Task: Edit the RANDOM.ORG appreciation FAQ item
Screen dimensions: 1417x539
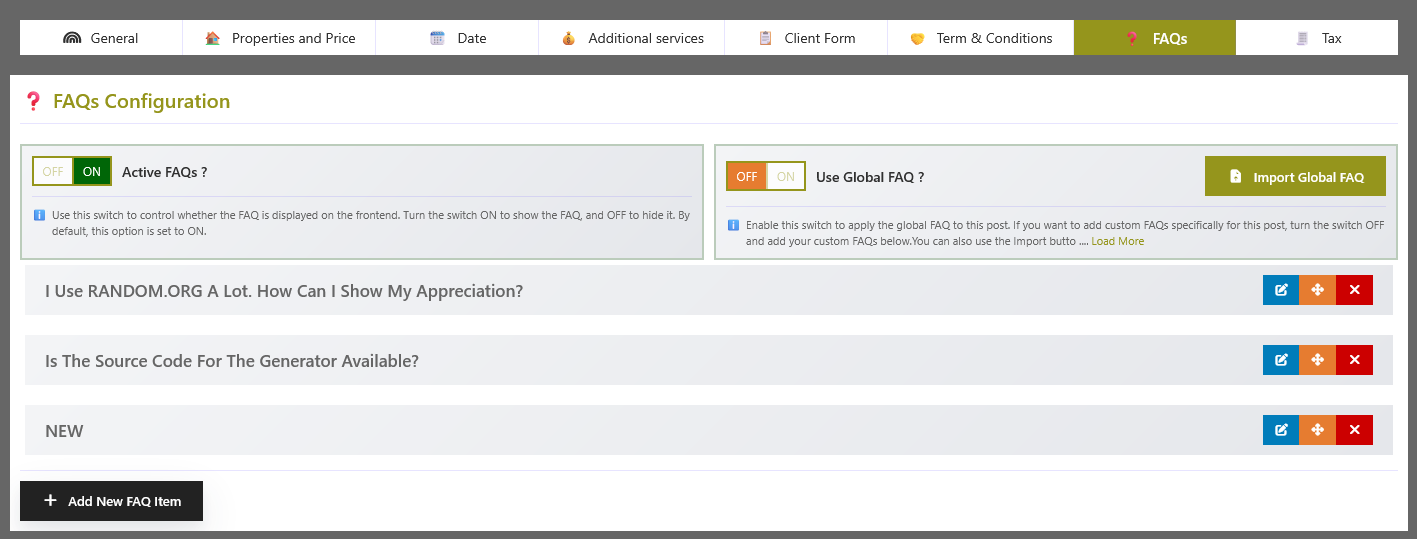Action: click(x=1281, y=290)
